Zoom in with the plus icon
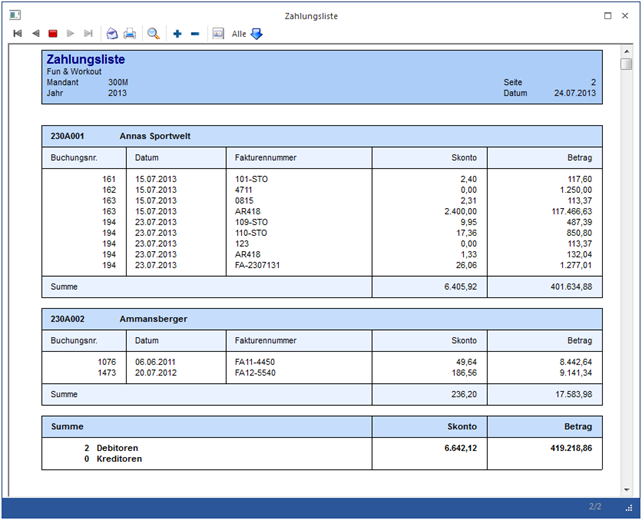Viewport: 642px width, 521px height. (177, 34)
